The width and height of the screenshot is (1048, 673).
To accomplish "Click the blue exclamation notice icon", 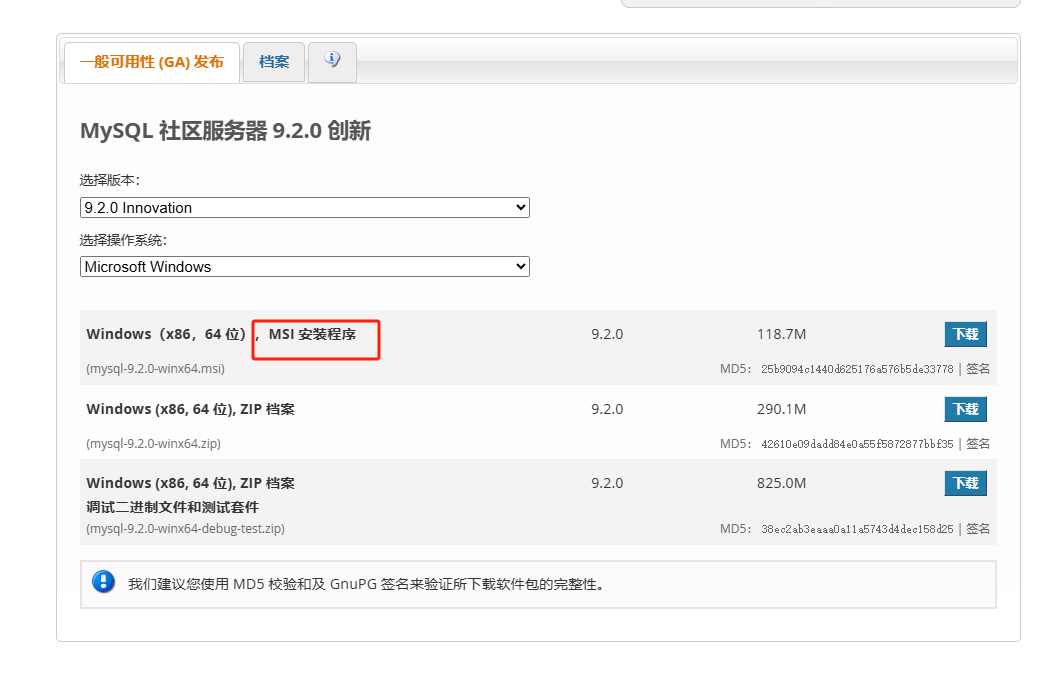I will click(104, 581).
